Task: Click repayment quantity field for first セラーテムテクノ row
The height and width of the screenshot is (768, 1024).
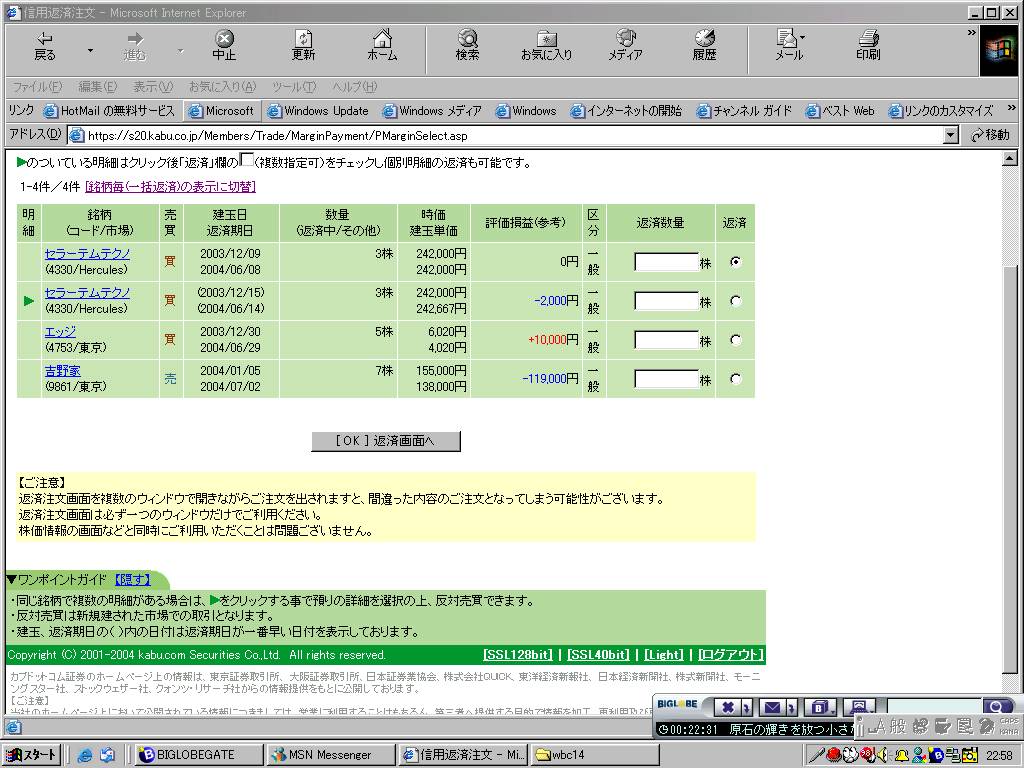Action: [x=666, y=262]
